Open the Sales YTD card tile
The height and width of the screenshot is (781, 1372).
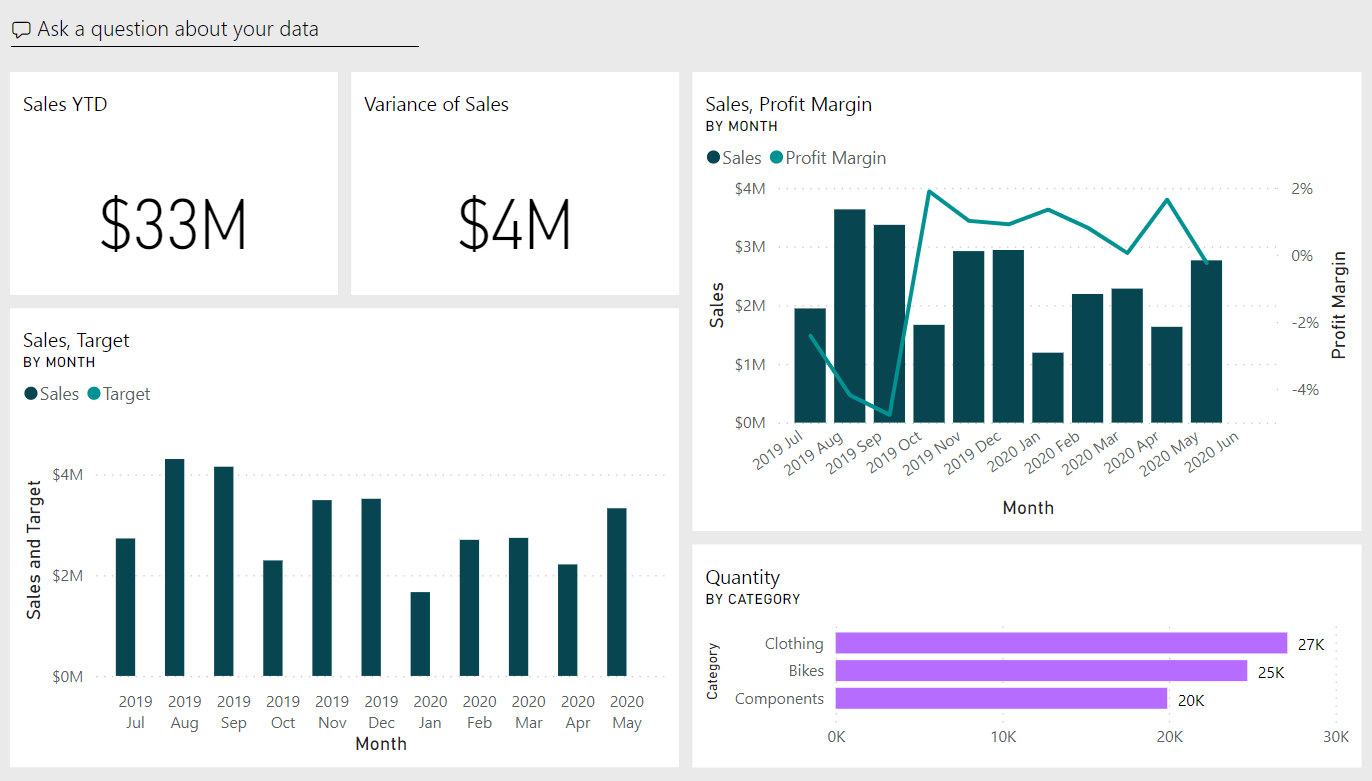(x=174, y=183)
